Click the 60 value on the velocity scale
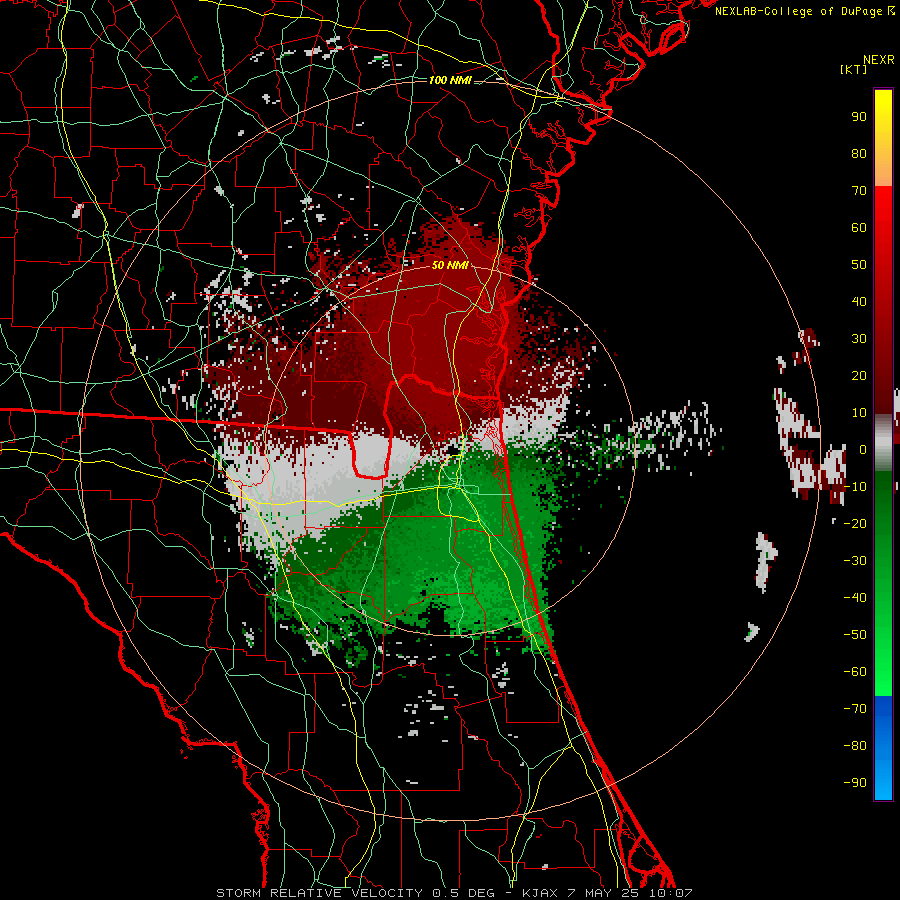This screenshot has width=900, height=900. (859, 227)
